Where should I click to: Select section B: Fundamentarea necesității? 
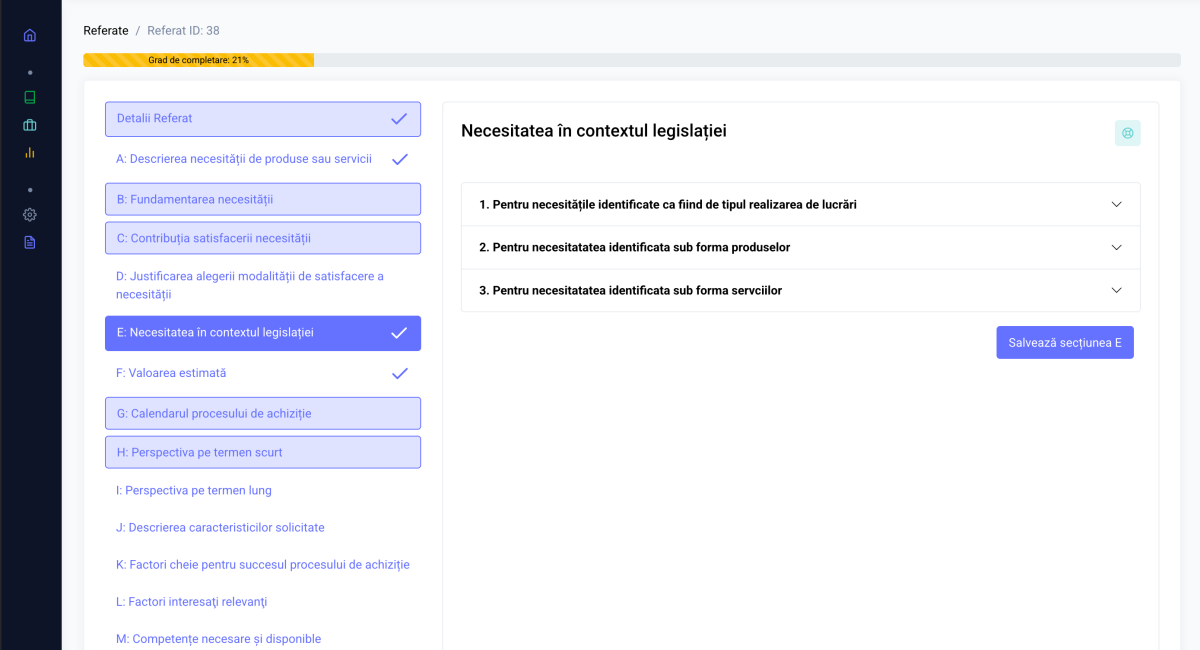pos(262,199)
